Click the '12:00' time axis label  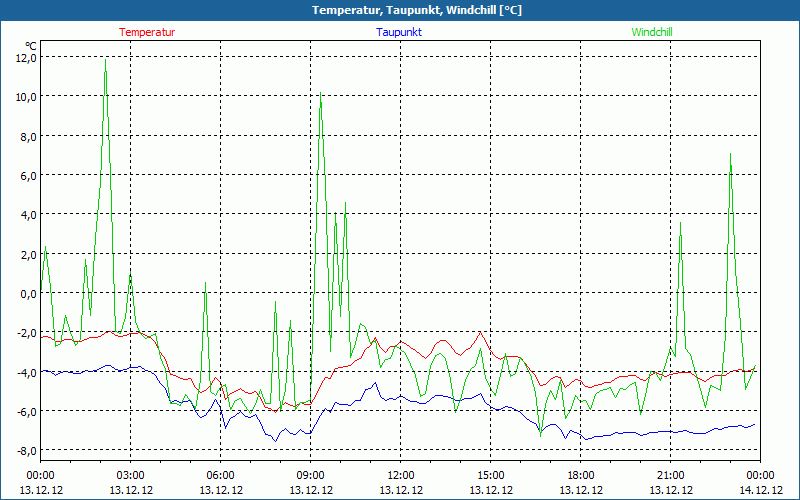[401, 476]
